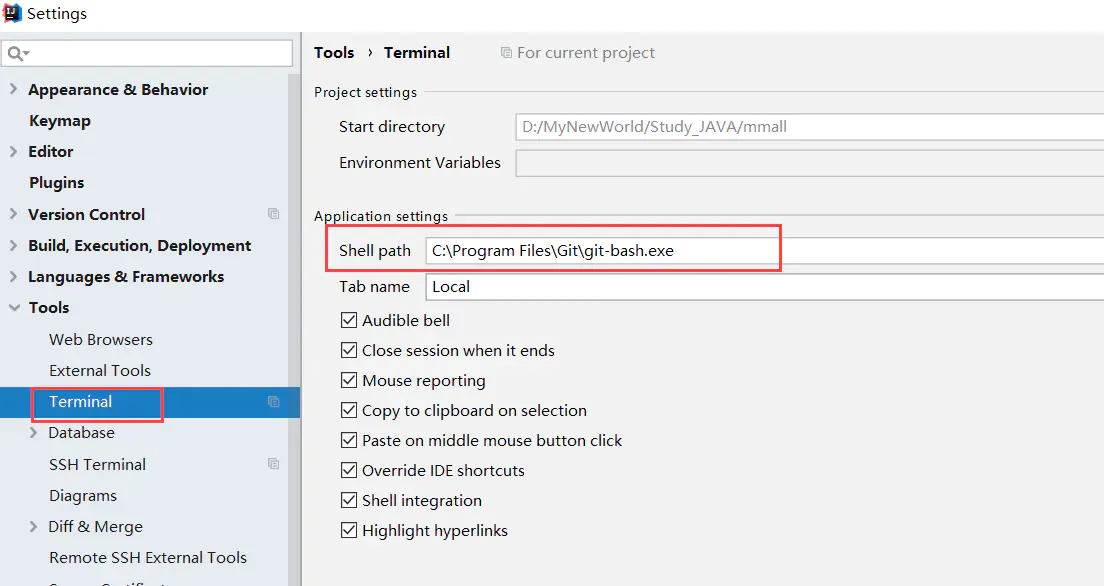Screen dimensions: 1104x586
Task: Click the search magnifier icon
Action: [x=17, y=53]
